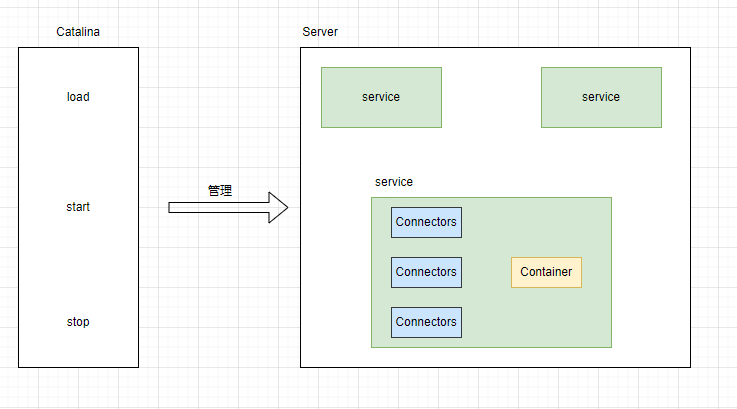Select the yellow Container box
737x409 pixels.
pos(546,272)
